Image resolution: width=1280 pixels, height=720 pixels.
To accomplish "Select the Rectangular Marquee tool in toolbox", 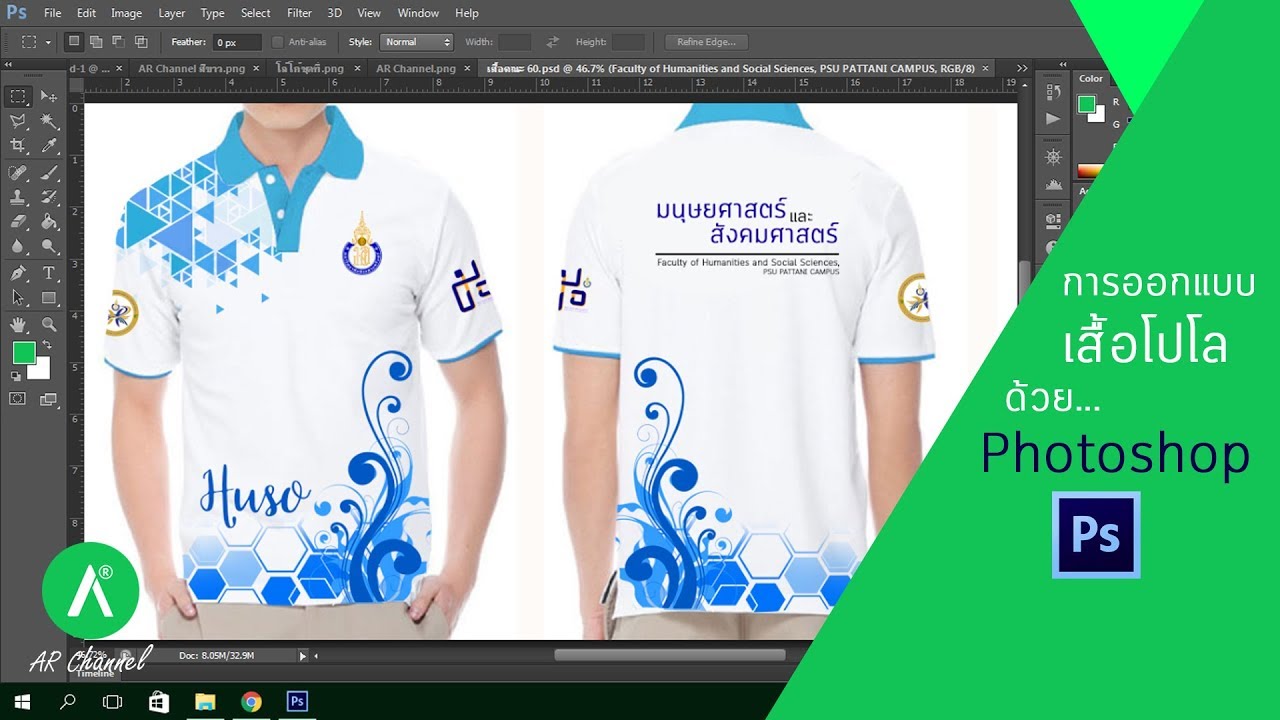I will [x=18, y=97].
